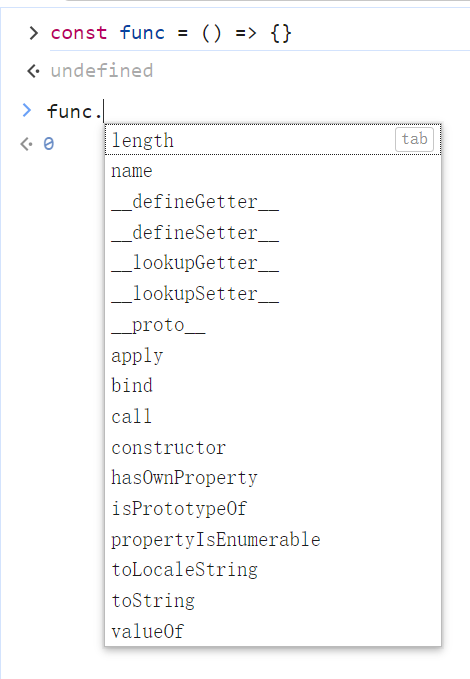The width and height of the screenshot is (470, 679).
Task: Click the tab hint badge
Action: [x=415, y=139]
